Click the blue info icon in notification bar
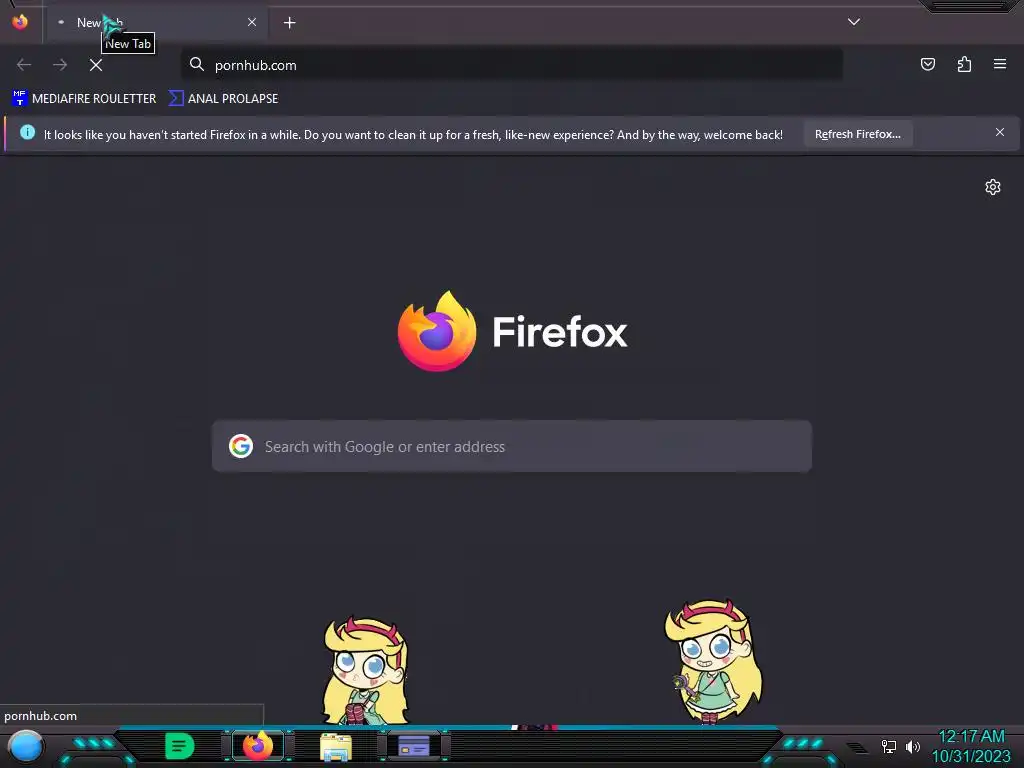The image size is (1024, 768). (x=27, y=133)
